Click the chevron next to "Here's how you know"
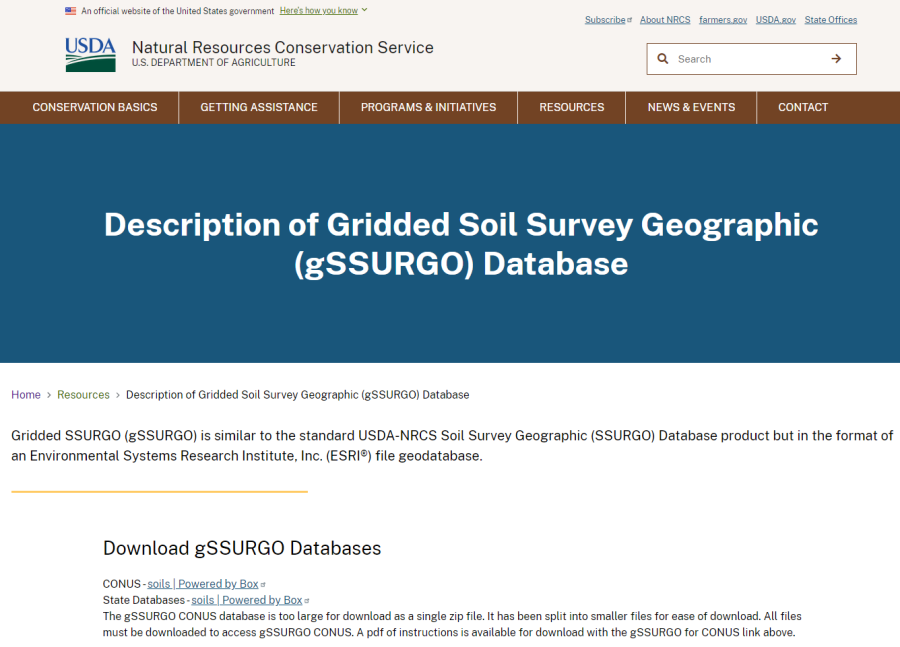The image size is (900, 647). point(365,10)
